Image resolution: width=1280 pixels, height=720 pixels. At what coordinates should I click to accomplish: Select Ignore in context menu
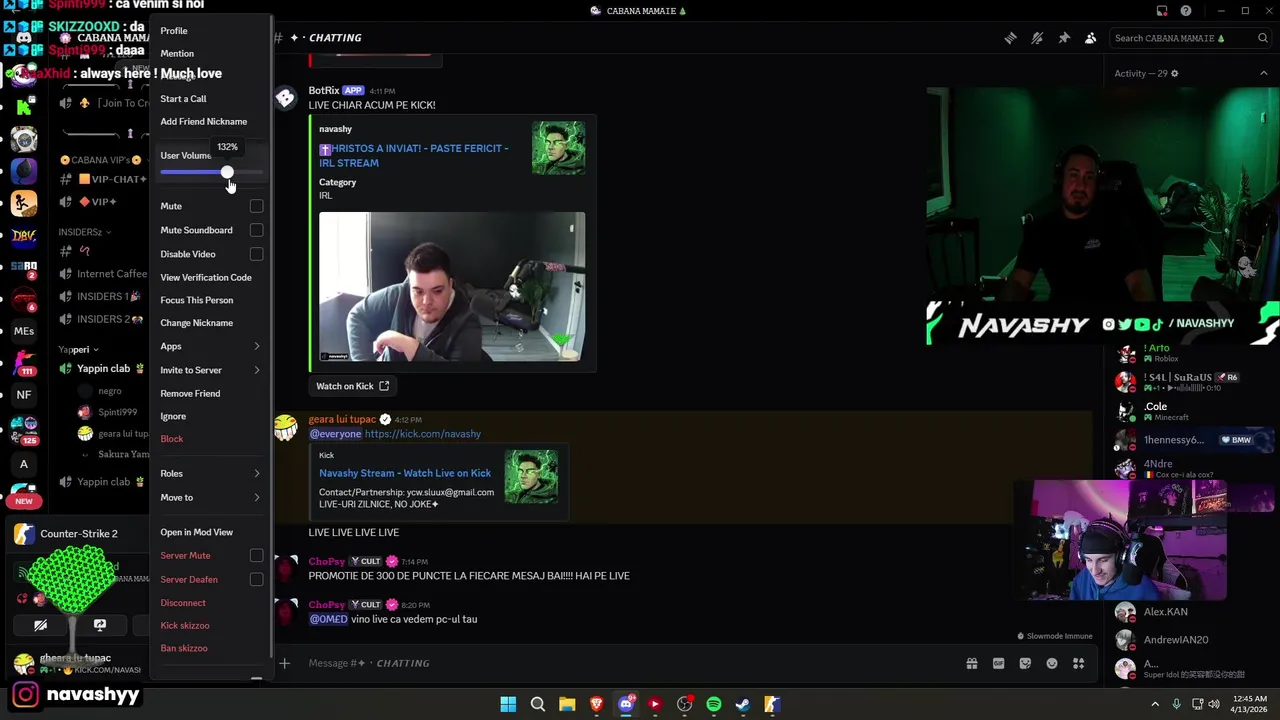point(173,416)
